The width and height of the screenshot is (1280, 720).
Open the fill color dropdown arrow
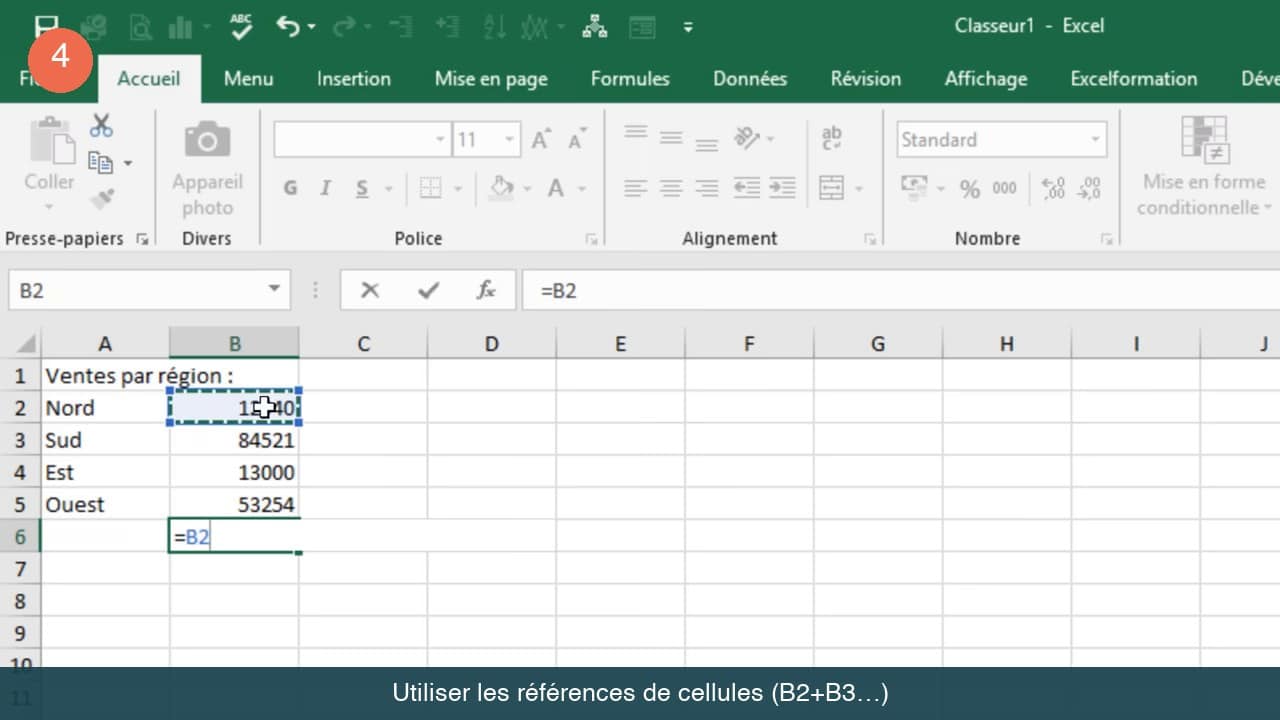[529, 188]
